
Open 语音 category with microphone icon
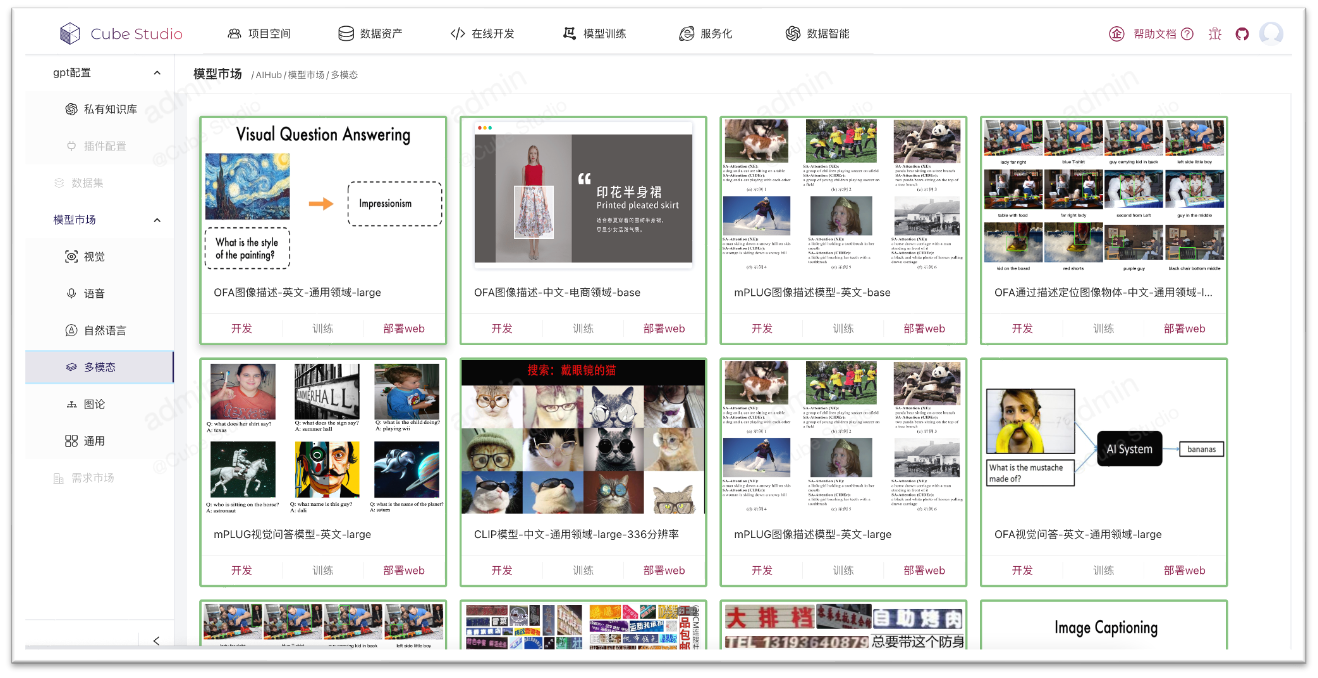click(93, 294)
